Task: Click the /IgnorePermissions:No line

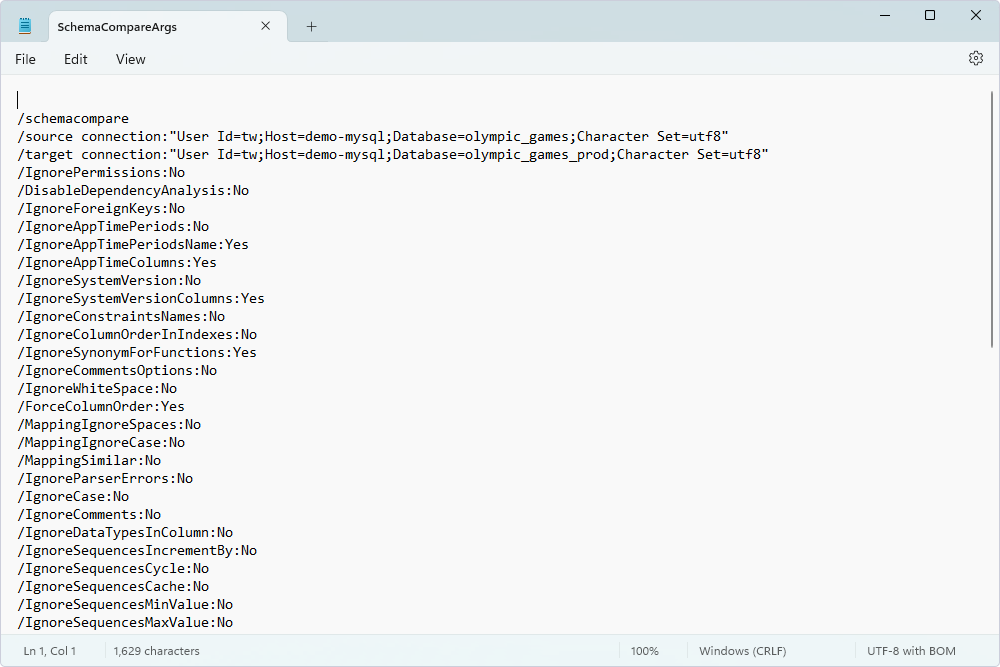Action: [101, 173]
